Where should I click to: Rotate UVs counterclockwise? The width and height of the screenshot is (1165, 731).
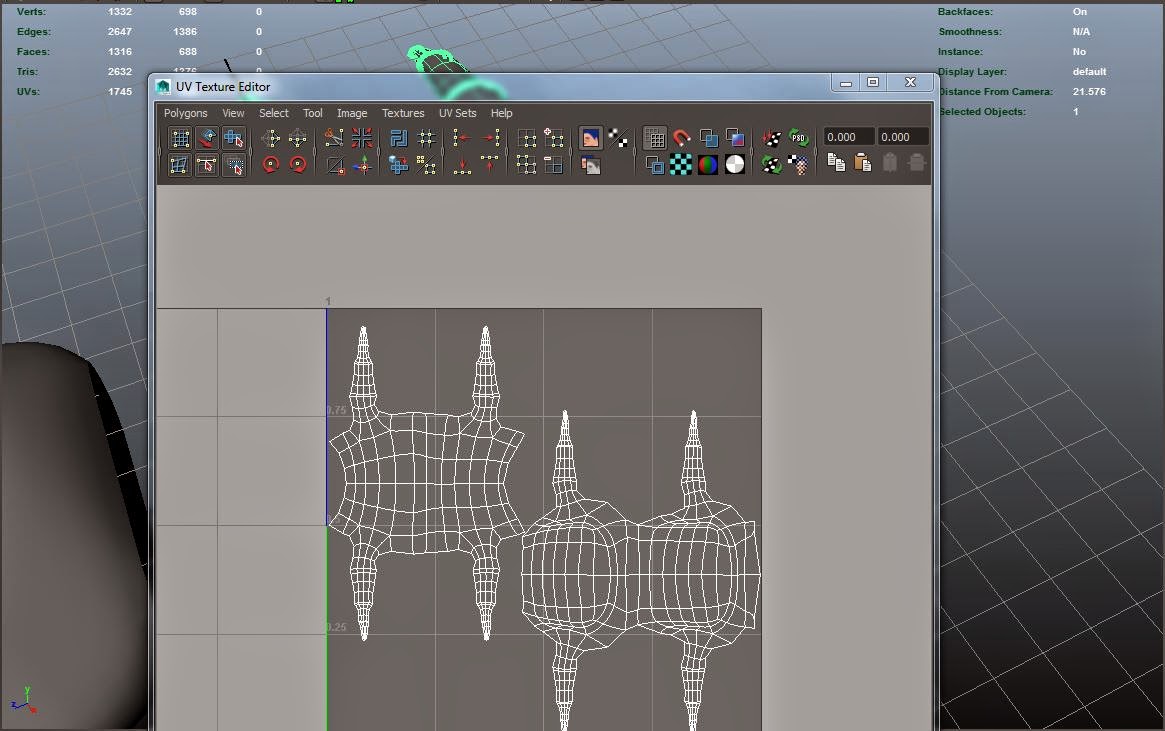[270, 165]
